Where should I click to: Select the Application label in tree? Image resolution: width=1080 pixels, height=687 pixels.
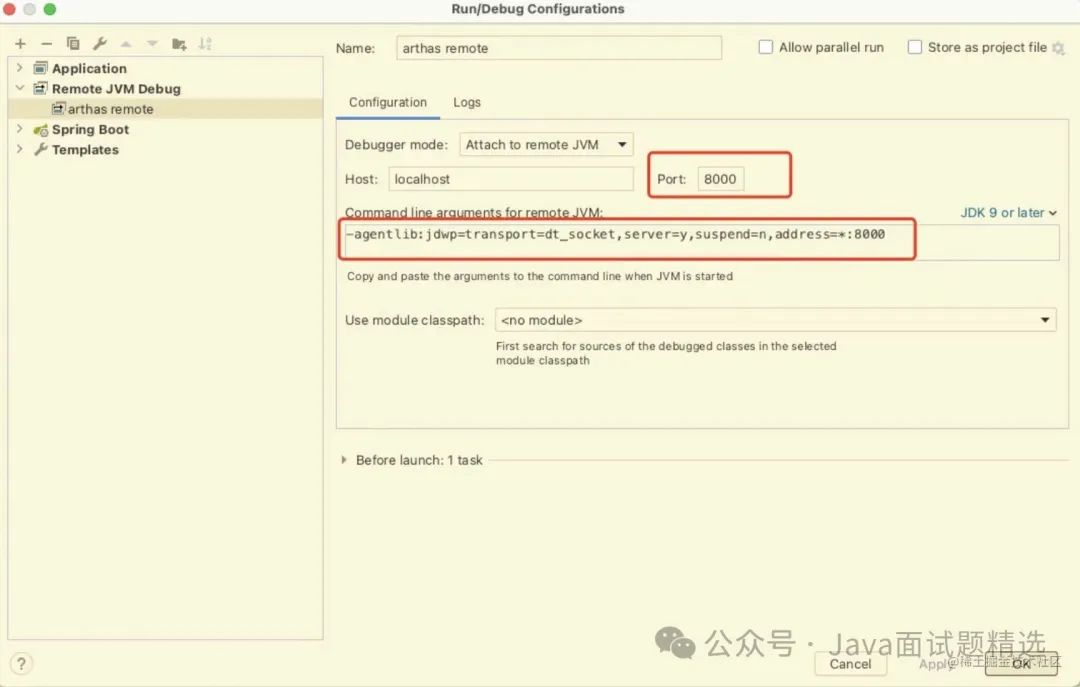click(x=90, y=68)
